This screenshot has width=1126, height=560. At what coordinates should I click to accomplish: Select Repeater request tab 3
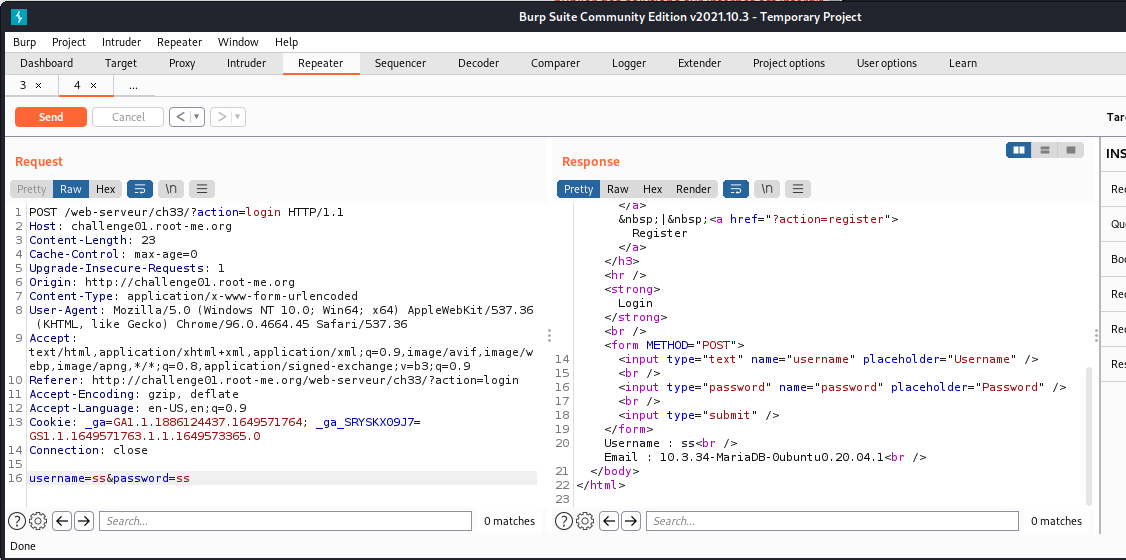[23, 85]
